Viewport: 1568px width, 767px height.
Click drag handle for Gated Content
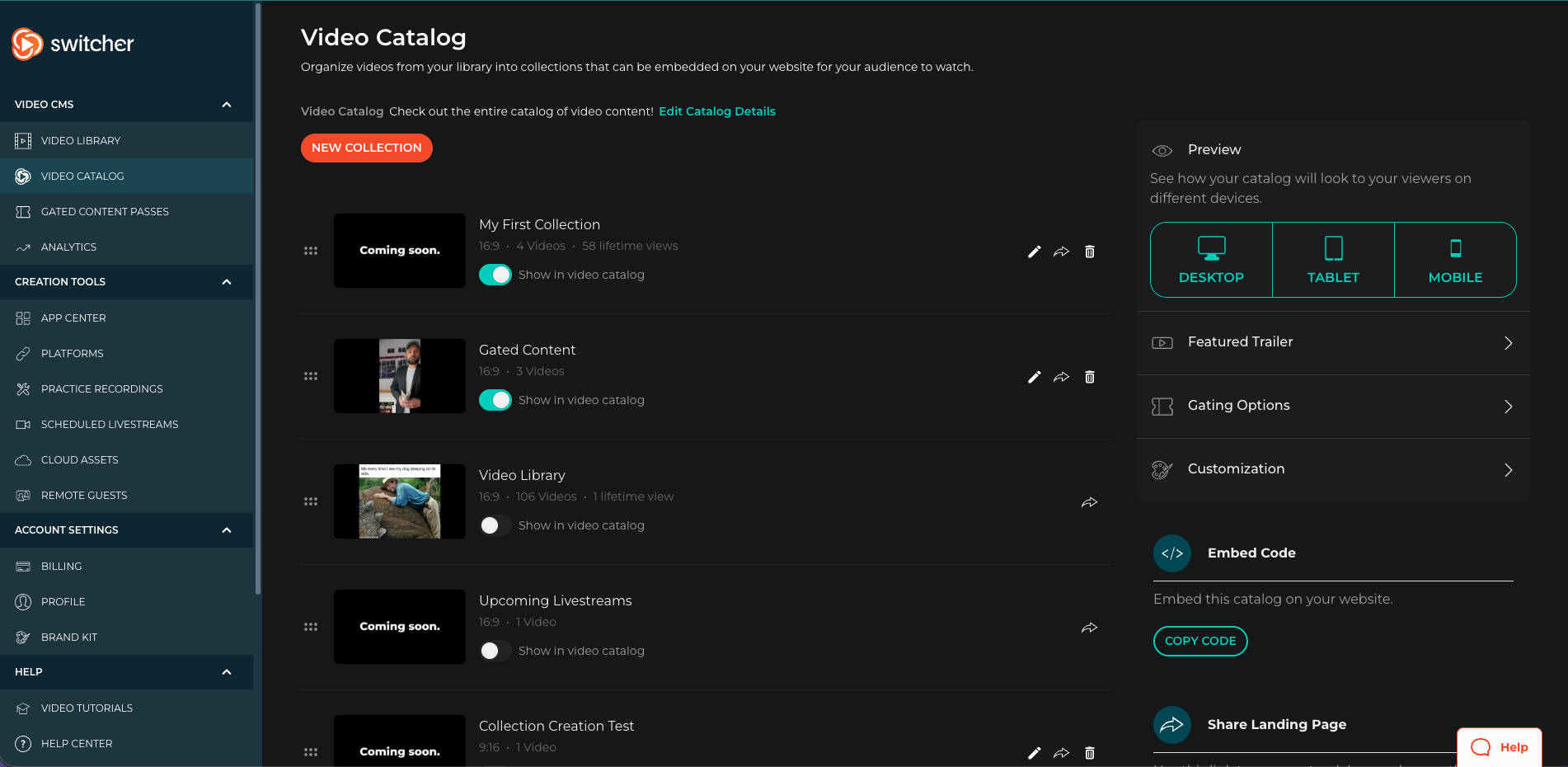(311, 376)
